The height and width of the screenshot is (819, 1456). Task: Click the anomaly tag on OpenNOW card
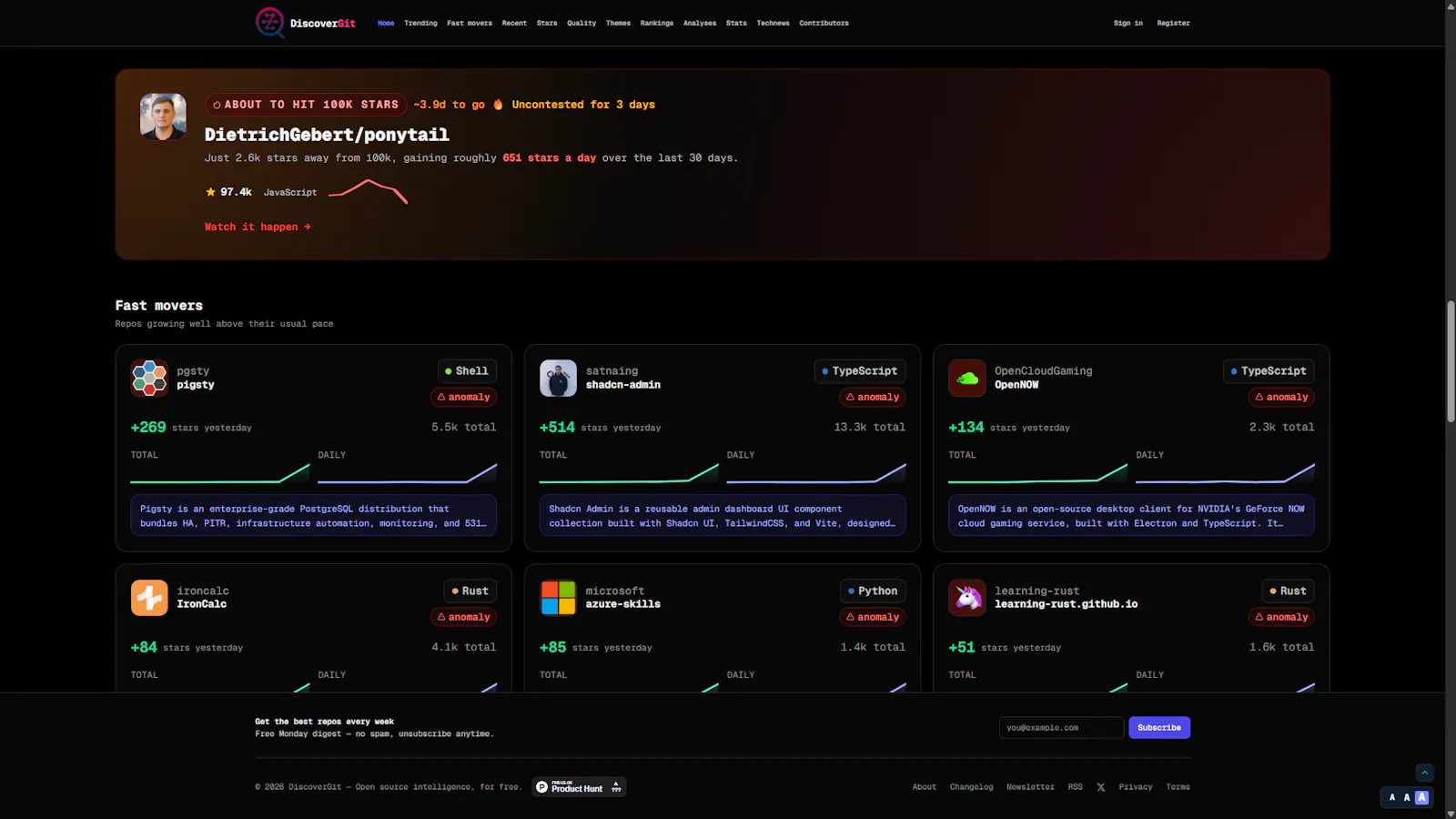[1281, 397]
